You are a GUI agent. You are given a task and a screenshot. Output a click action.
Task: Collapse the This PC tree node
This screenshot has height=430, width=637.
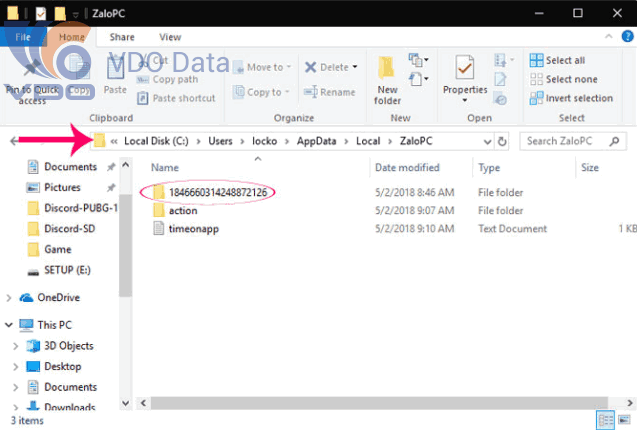tap(9, 325)
